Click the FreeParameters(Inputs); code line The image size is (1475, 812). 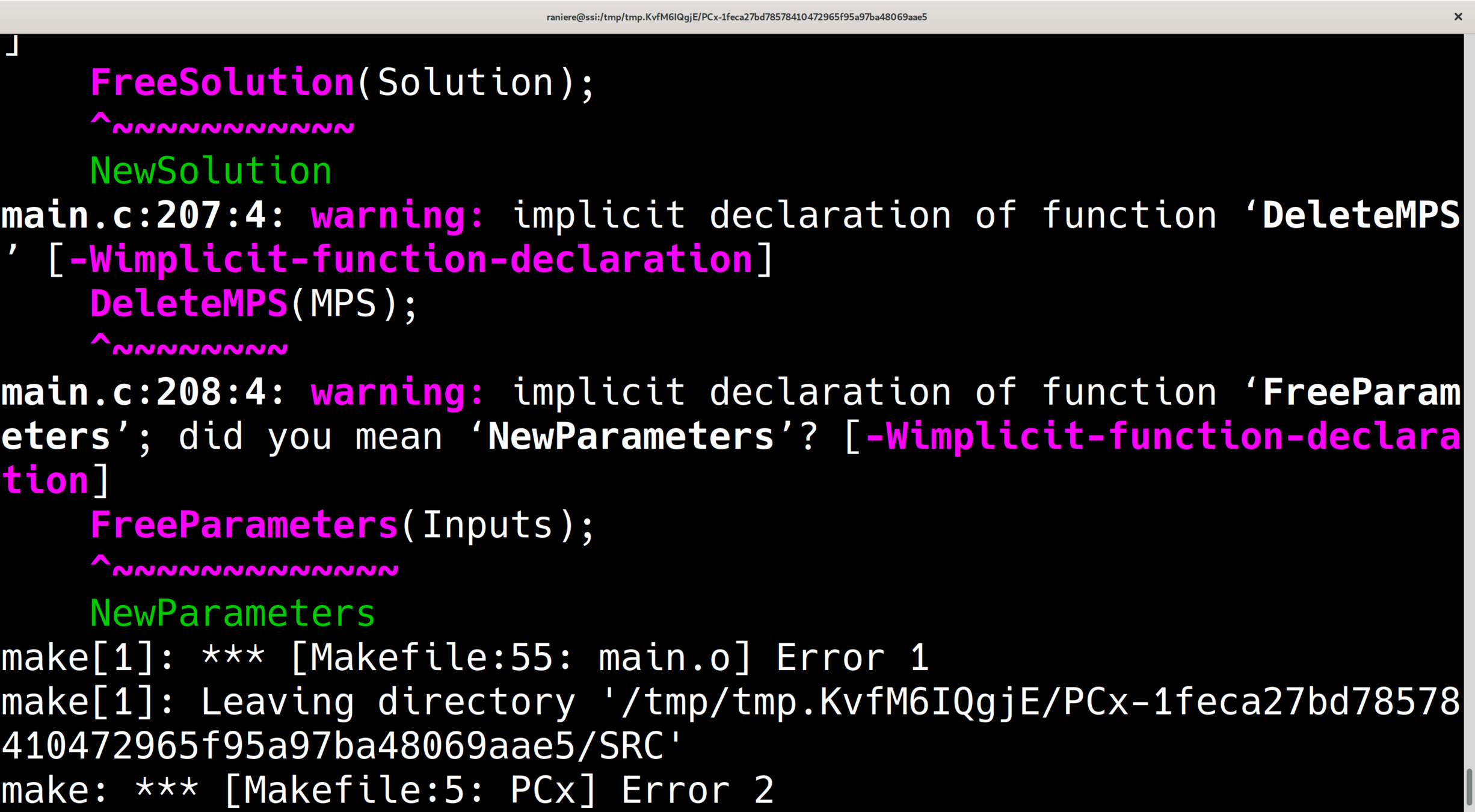click(342, 525)
